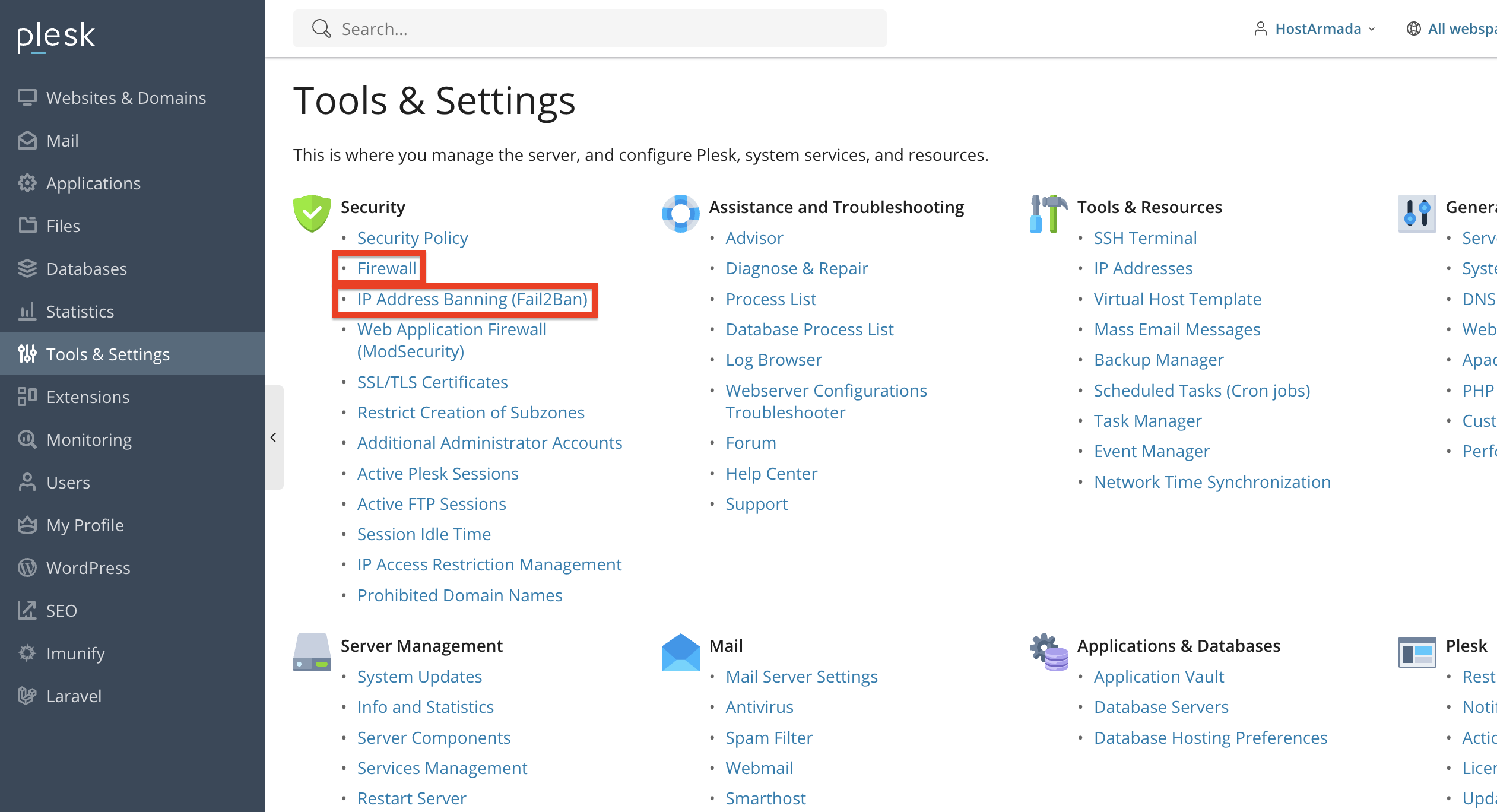Open Webserver Configurations Troubleshooter link

coord(826,401)
